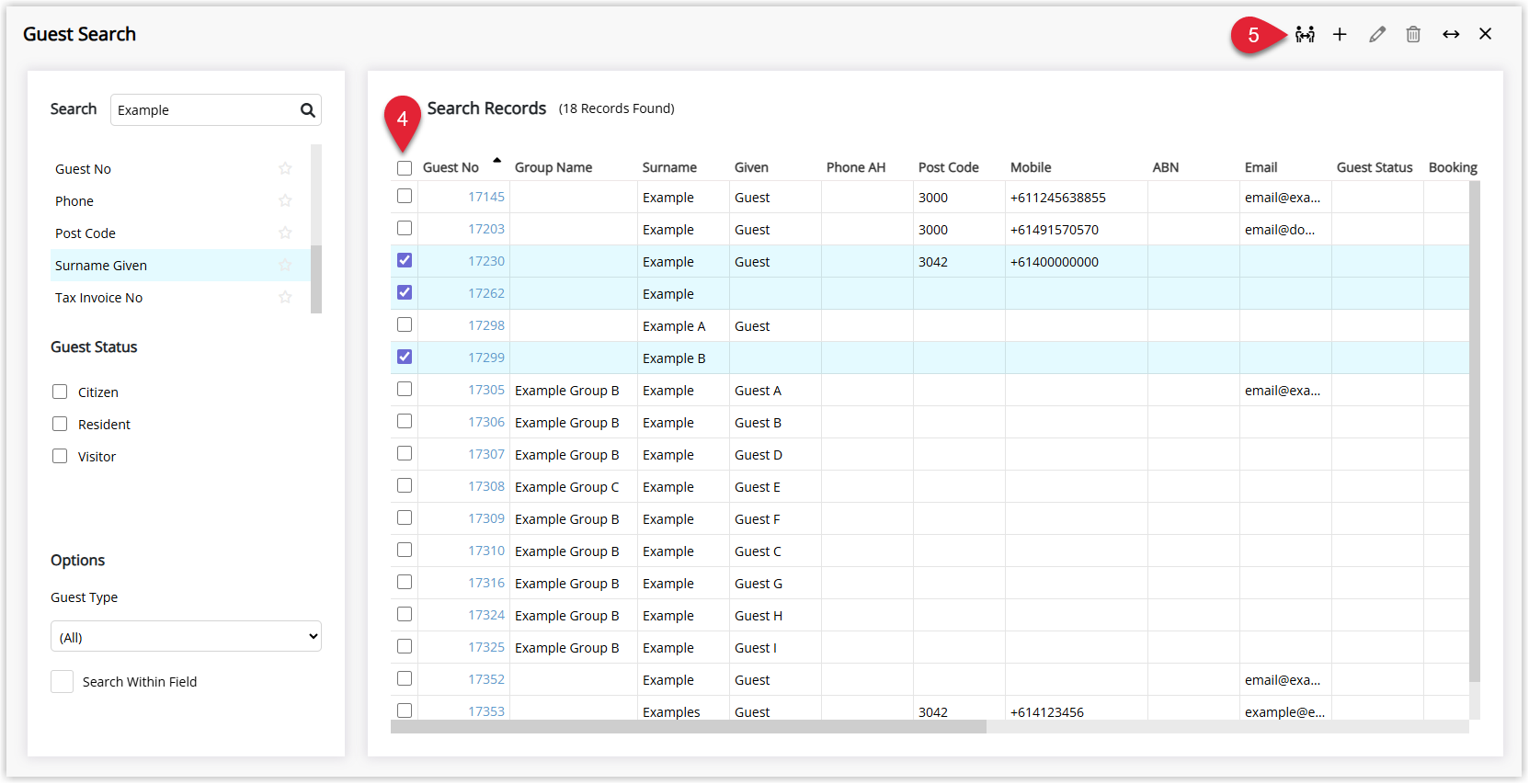Image resolution: width=1529 pixels, height=784 pixels.
Task: Click the edit pencil icon
Action: (1376, 34)
